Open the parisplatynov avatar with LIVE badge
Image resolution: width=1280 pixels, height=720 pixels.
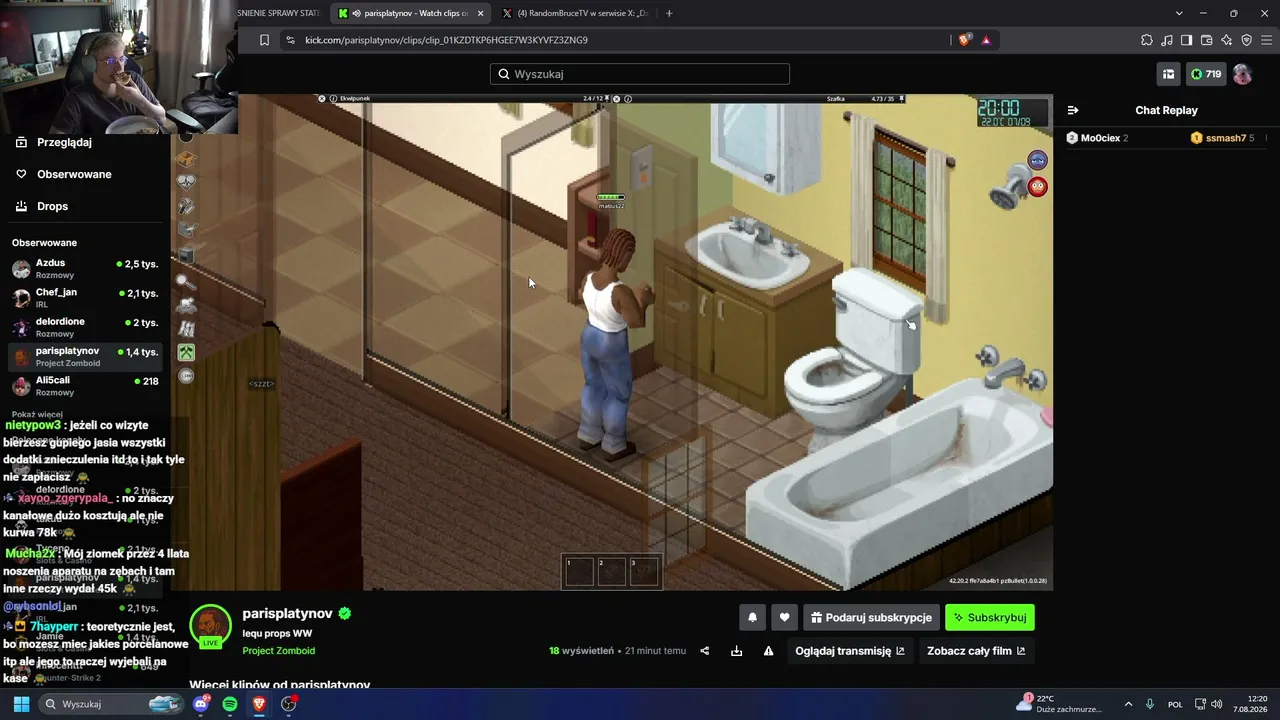tap(210, 626)
